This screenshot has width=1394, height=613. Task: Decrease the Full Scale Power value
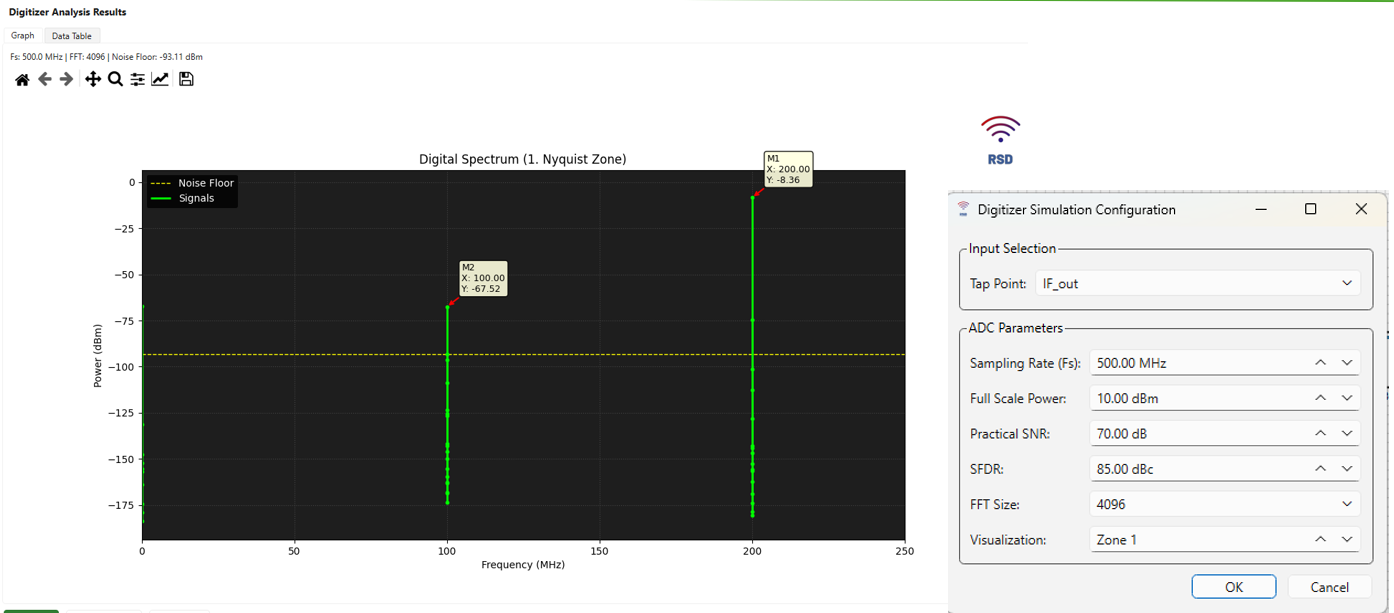(1347, 398)
